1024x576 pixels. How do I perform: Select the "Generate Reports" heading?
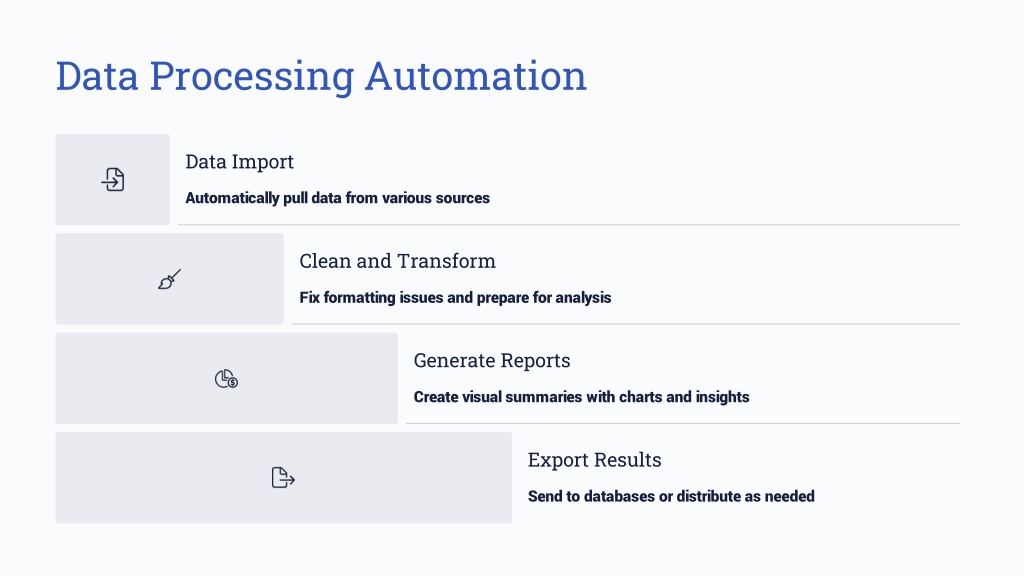pos(492,360)
